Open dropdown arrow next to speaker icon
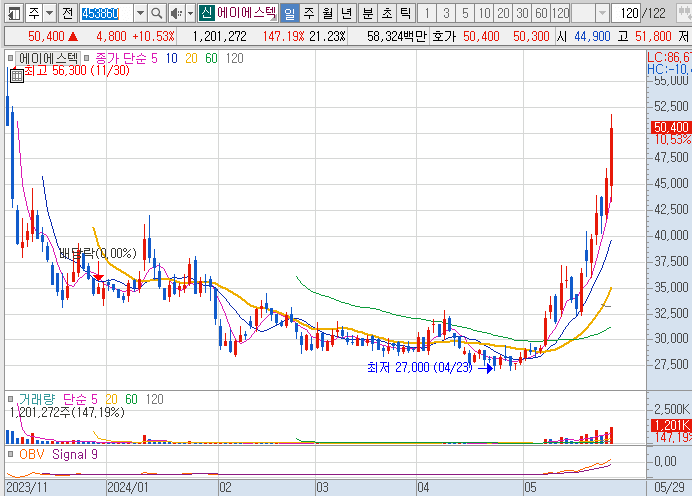Screen dimensions: 692x496 click(190, 13)
